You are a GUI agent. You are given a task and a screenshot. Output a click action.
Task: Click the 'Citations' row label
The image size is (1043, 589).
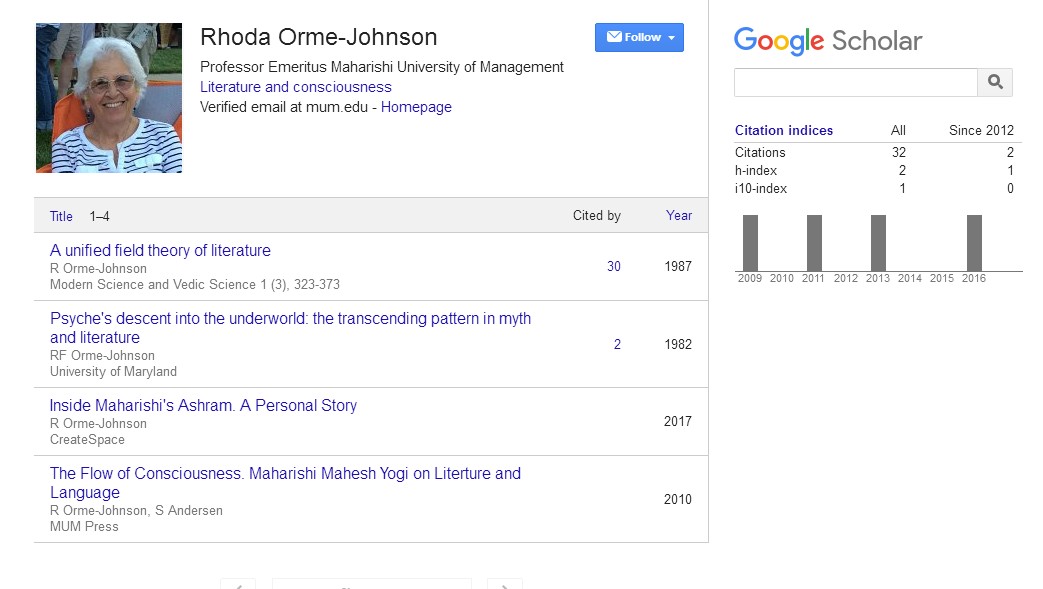coord(760,152)
